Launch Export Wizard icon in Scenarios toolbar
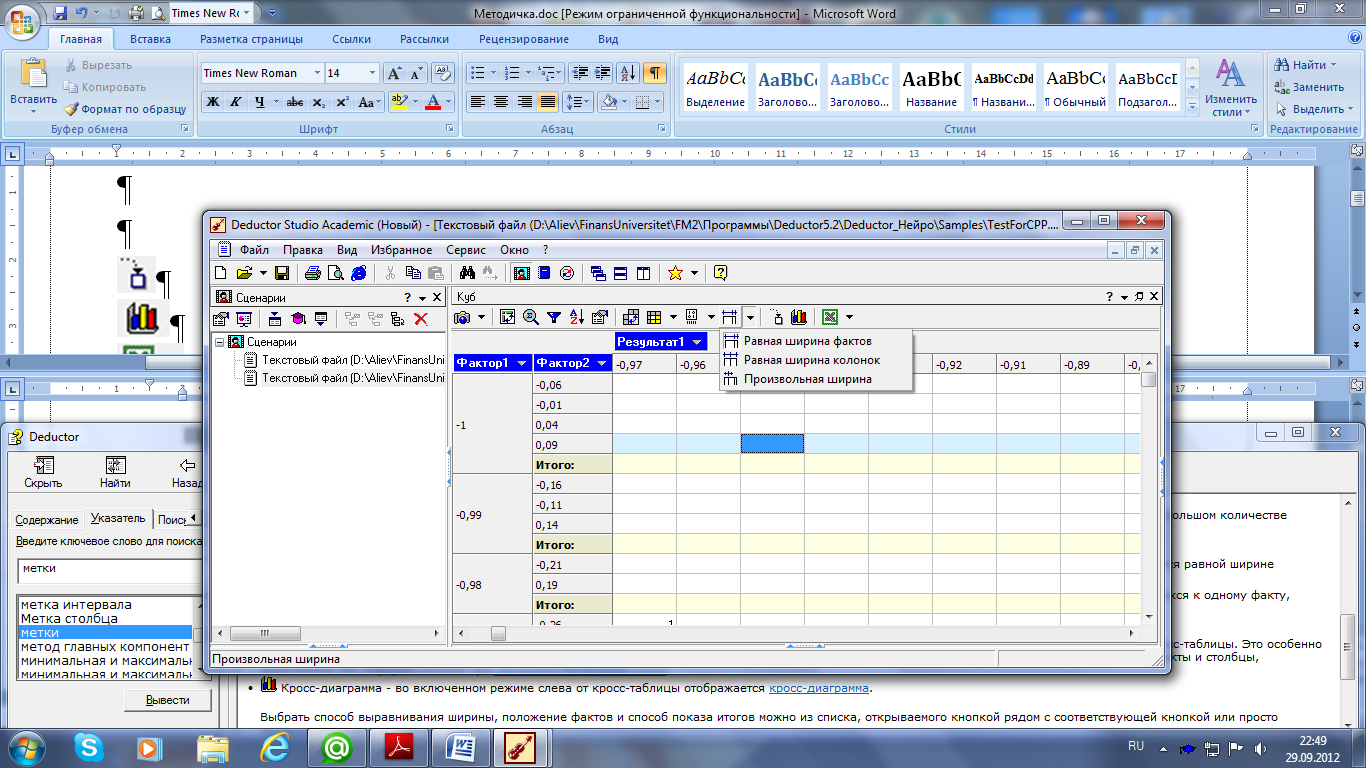The width and height of the screenshot is (1366, 768). (x=321, y=319)
